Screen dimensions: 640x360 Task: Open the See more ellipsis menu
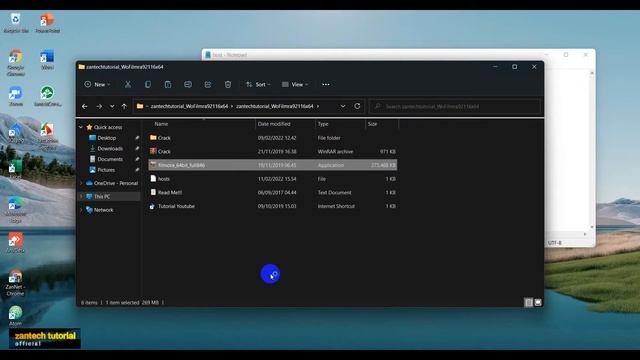click(326, 84)
